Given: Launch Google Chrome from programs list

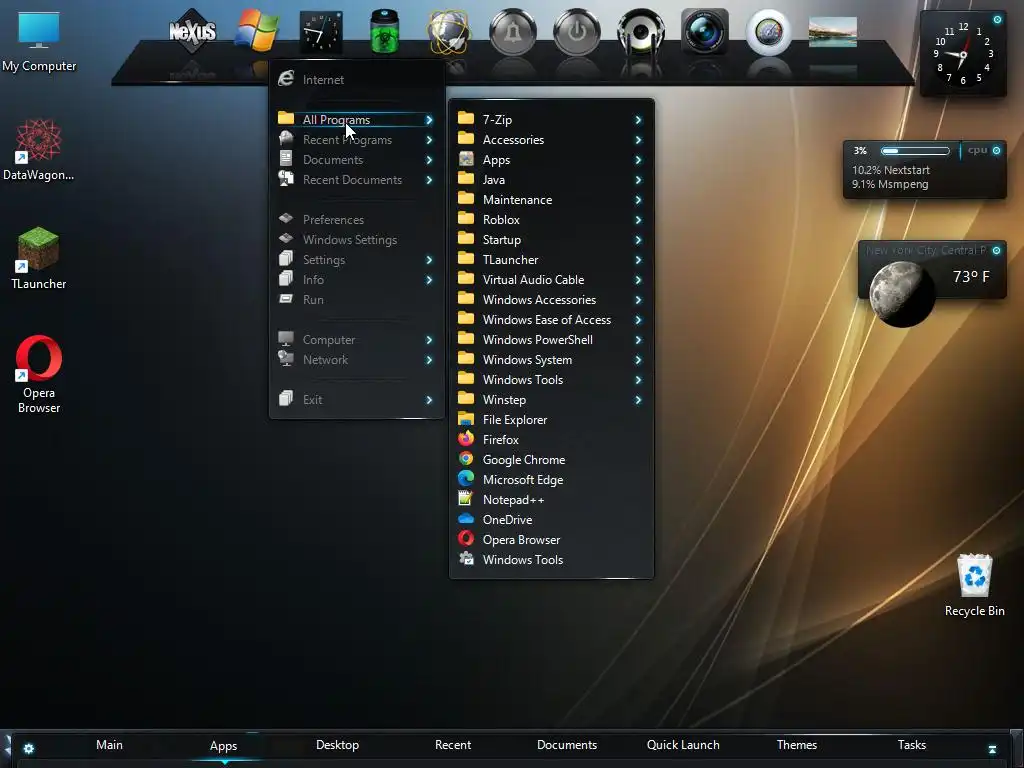Looking at the screenshot, I should point(551,460).
